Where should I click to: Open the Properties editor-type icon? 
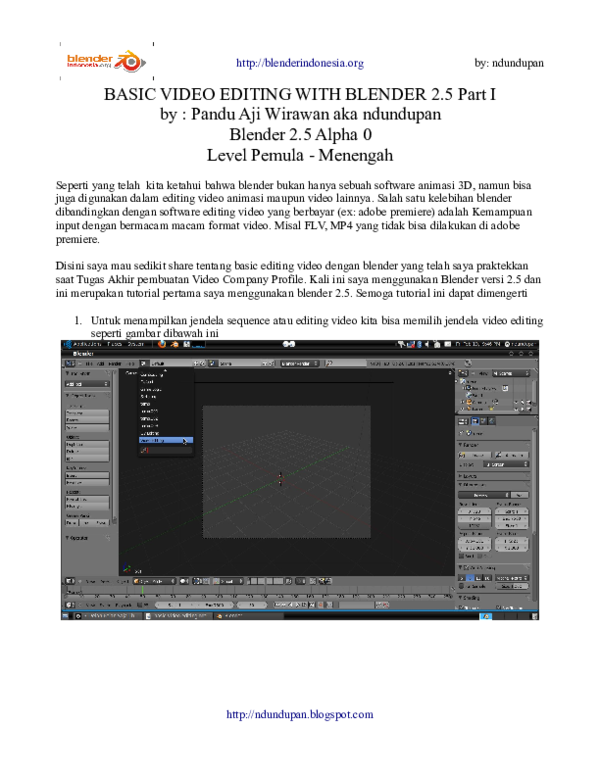click(463, 421)
